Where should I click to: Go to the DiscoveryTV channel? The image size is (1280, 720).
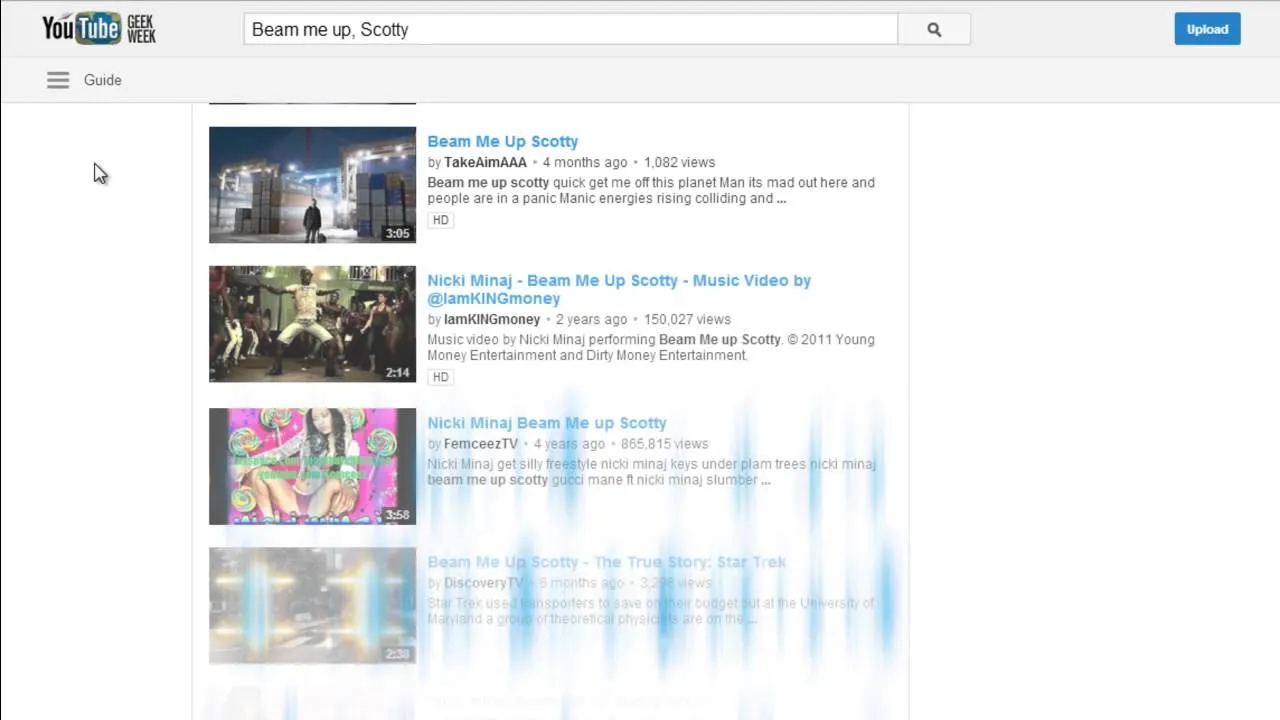(484, 583)
